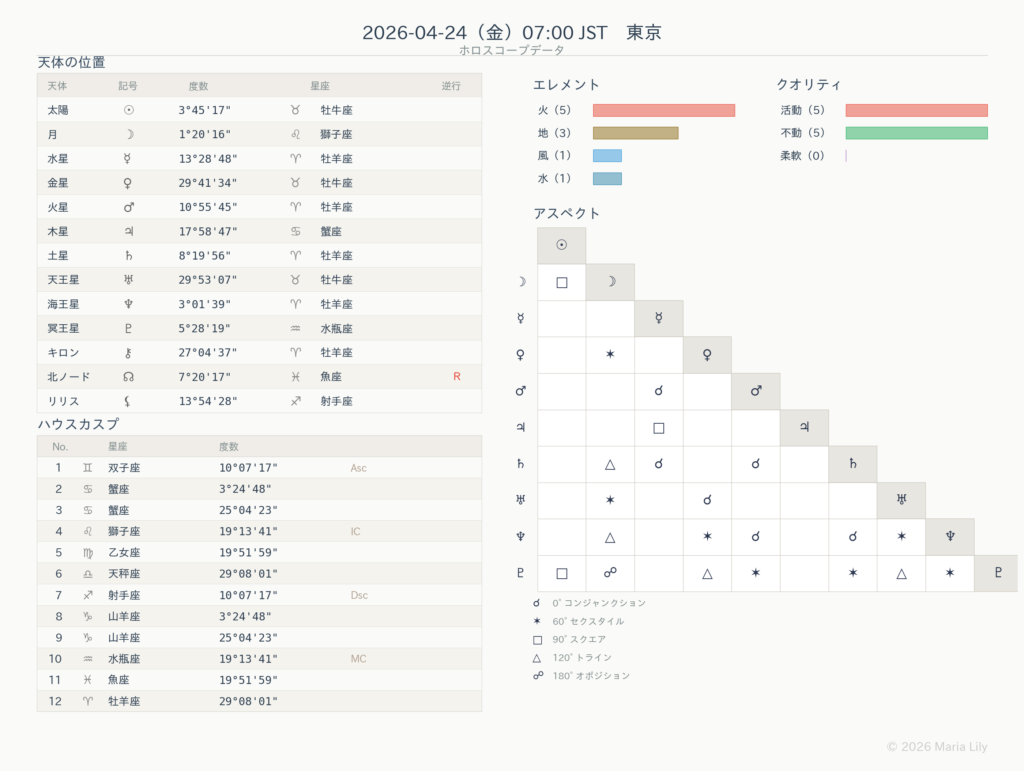Select the red 火 element bar

663,111
